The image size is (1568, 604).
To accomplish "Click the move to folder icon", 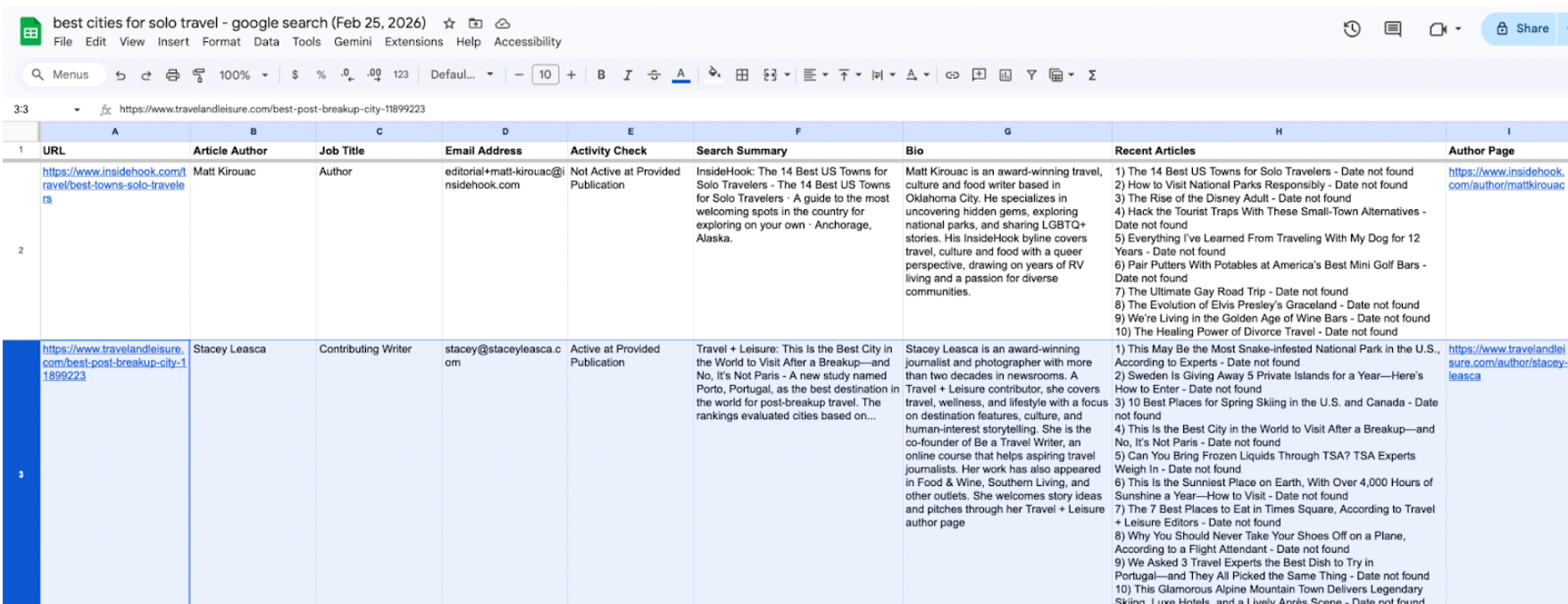I will 476,23.
